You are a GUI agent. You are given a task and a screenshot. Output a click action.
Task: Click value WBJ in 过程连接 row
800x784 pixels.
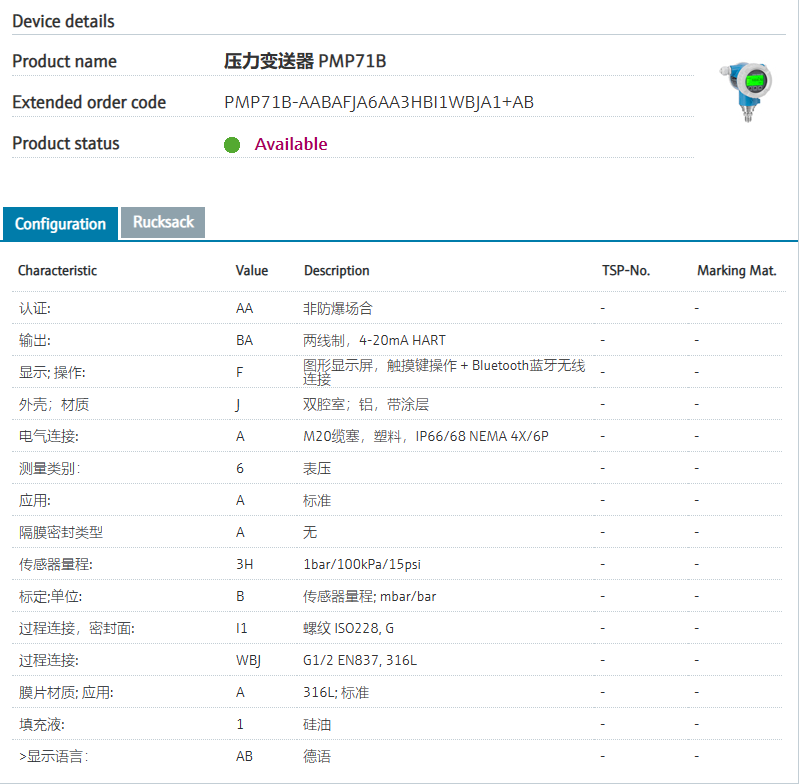pos(248,660)
